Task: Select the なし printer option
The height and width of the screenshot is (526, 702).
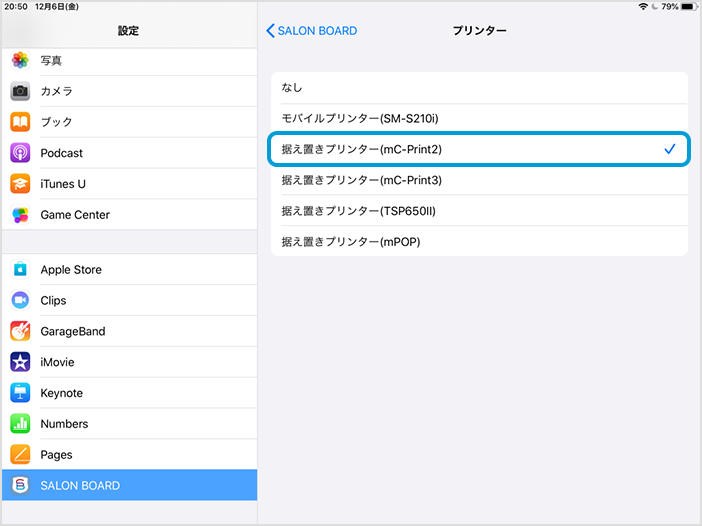Action: coord(479,88)
